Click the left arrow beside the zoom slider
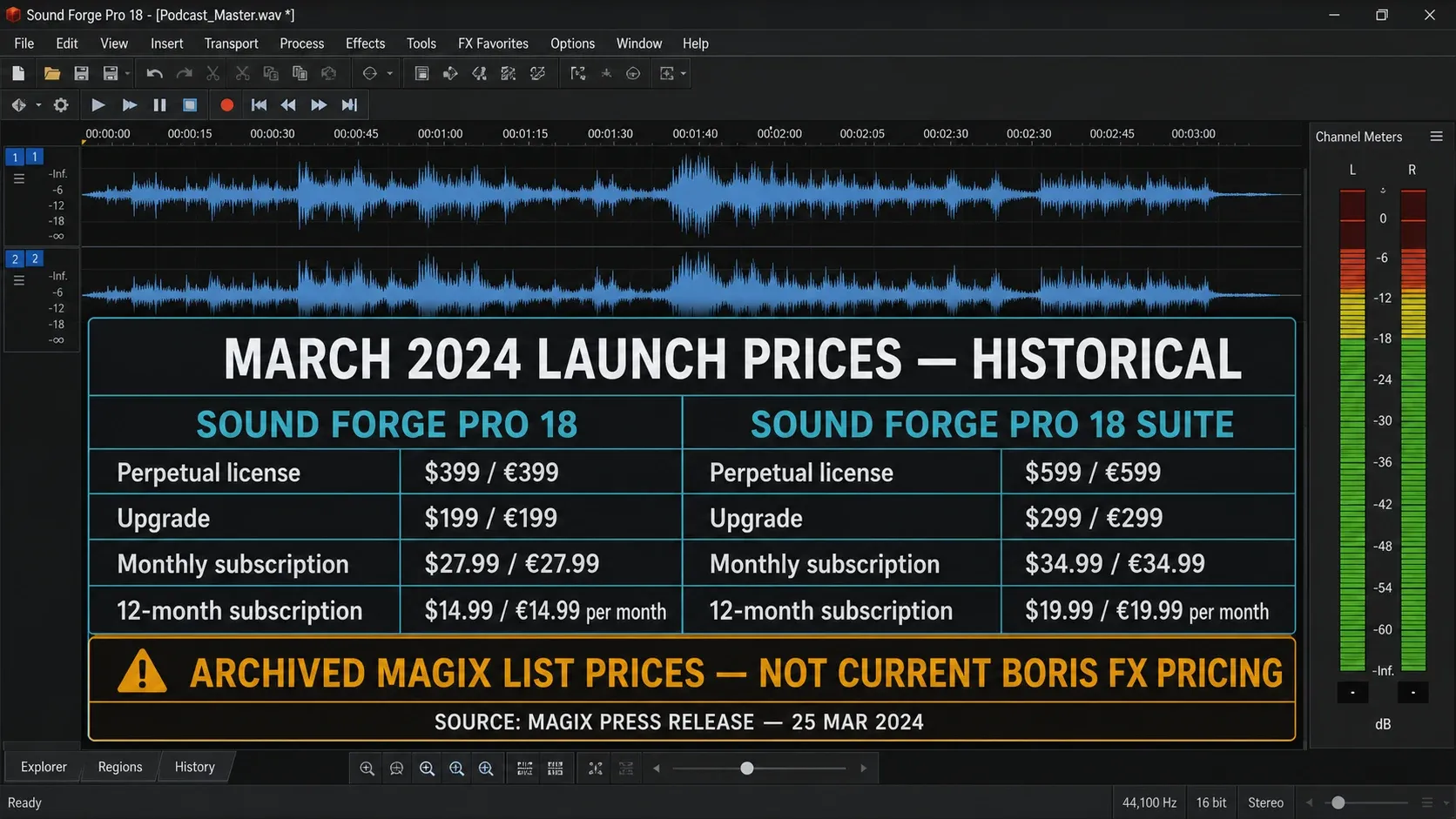Screen dimensions: 1456x819 click(657, 769)
